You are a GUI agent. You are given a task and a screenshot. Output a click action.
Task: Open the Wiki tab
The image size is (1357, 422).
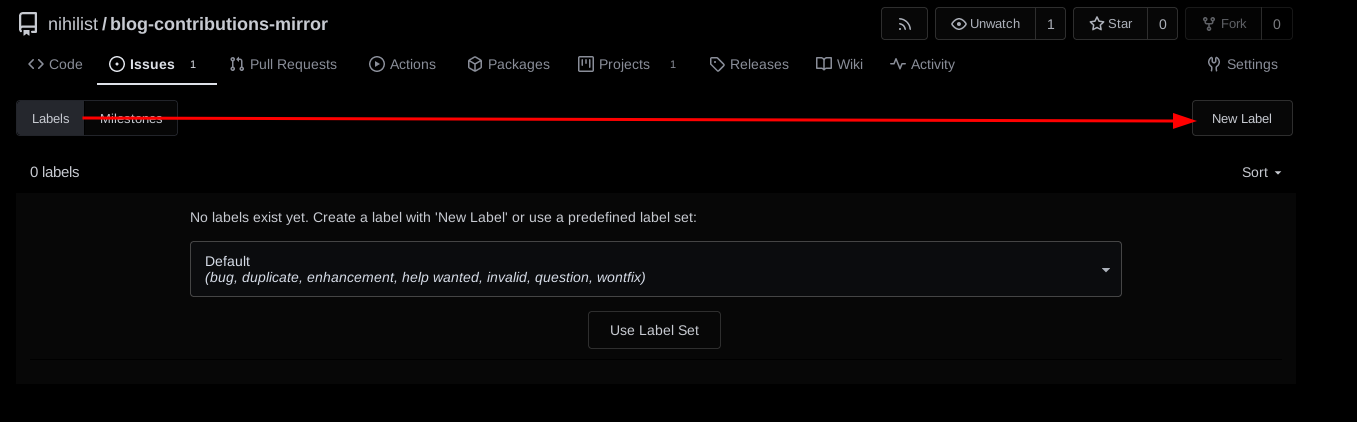tap(839, 64)
